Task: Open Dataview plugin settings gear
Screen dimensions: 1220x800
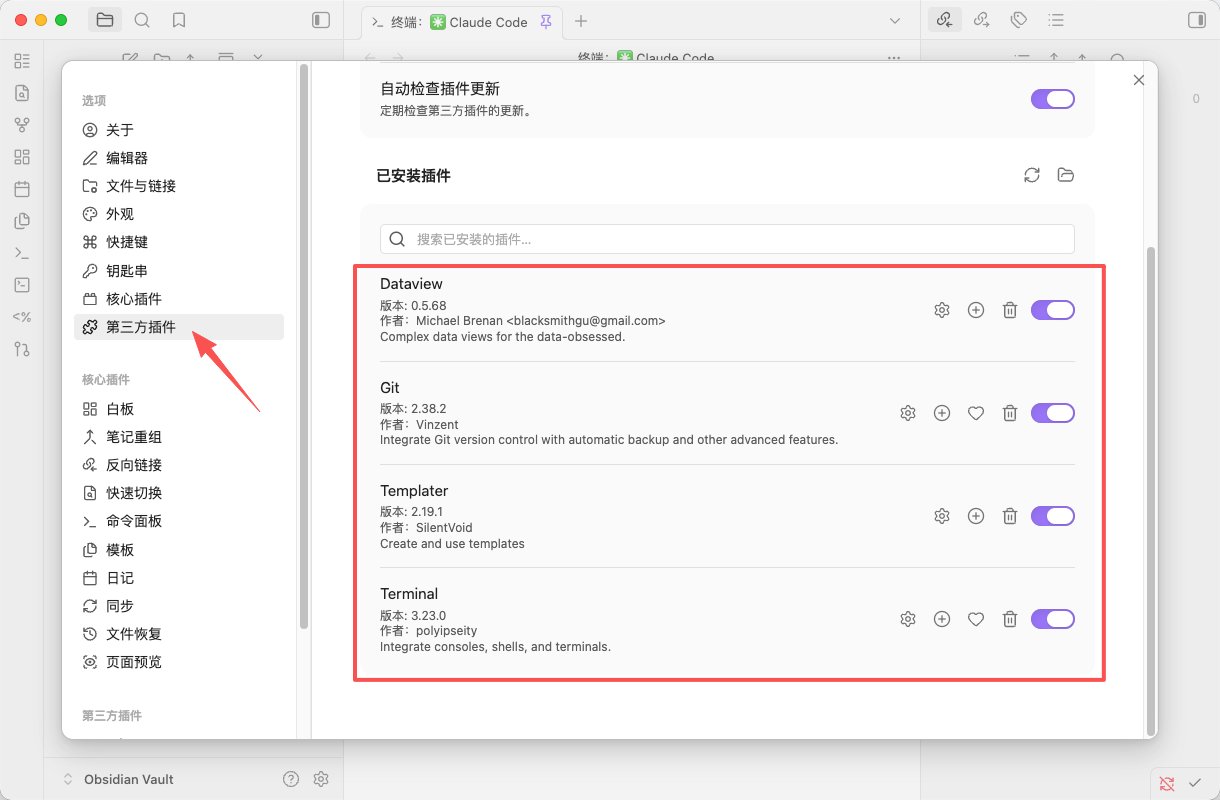Action: [942, 310]
